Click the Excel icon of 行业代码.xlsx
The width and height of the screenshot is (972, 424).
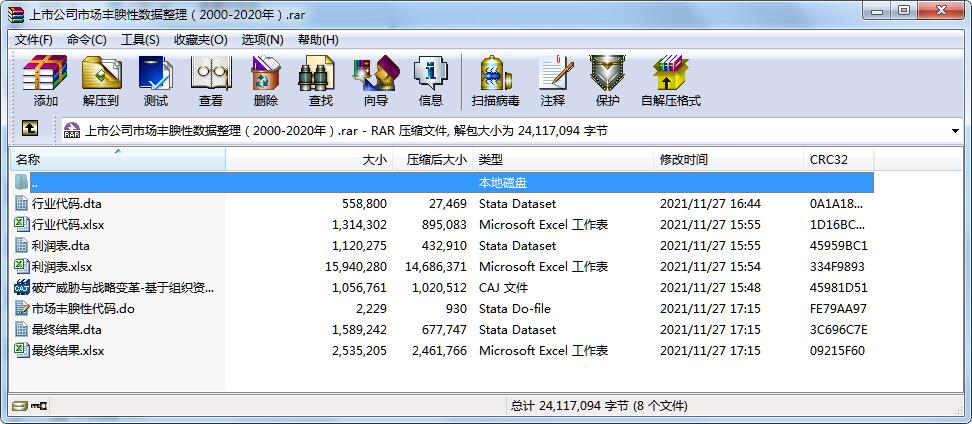(x=21, y=224)
